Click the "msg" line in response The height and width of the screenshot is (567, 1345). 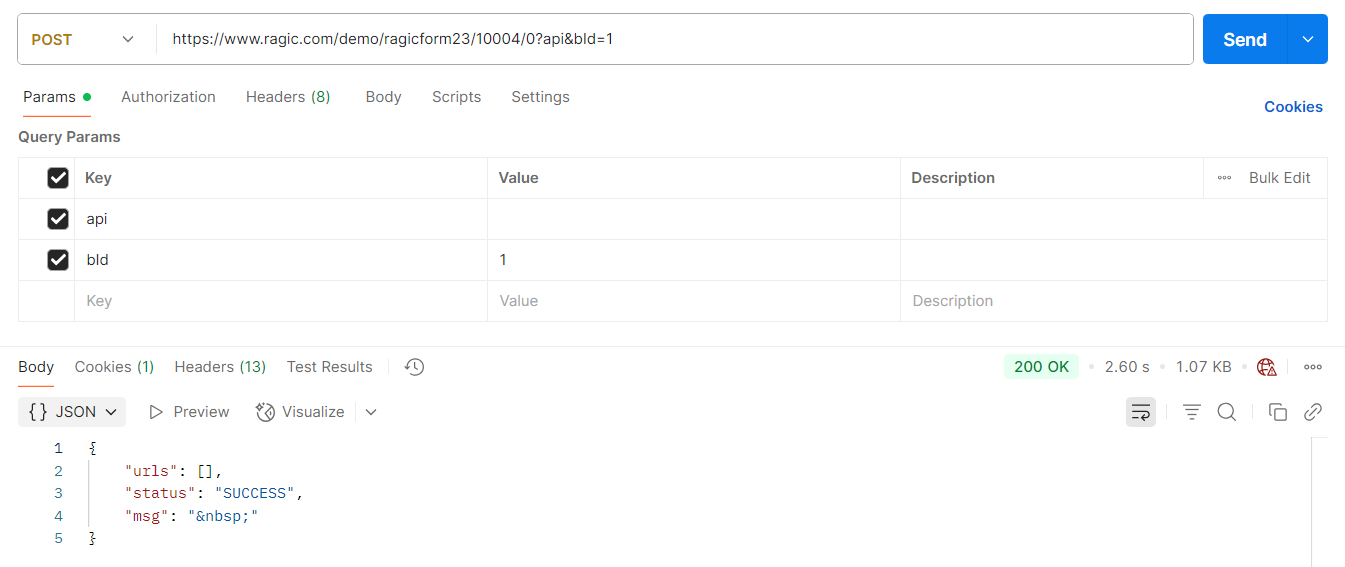click(x=191, y=516)
